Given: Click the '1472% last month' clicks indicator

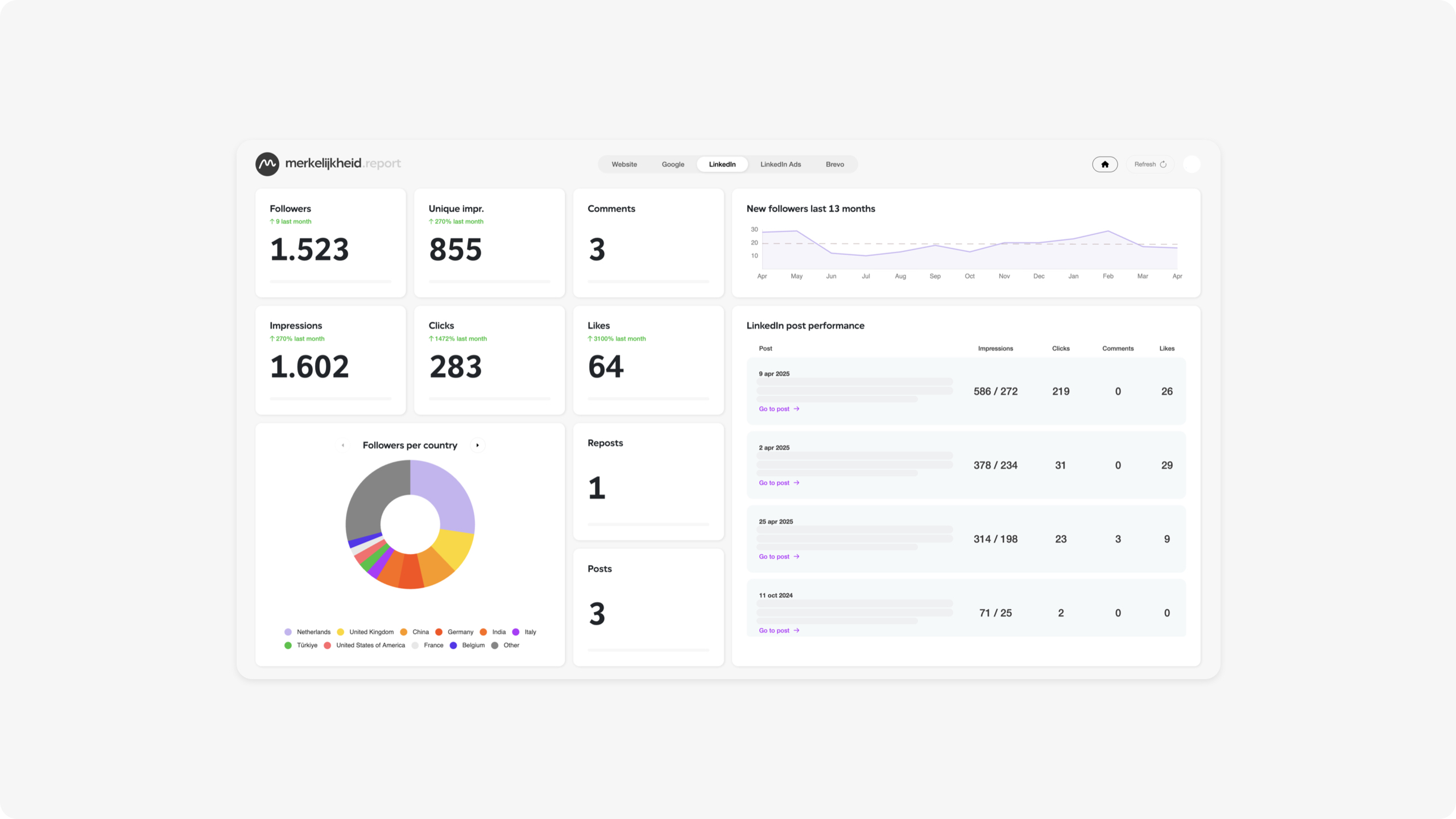Looking at the screenshot, I should click(458, 339).
